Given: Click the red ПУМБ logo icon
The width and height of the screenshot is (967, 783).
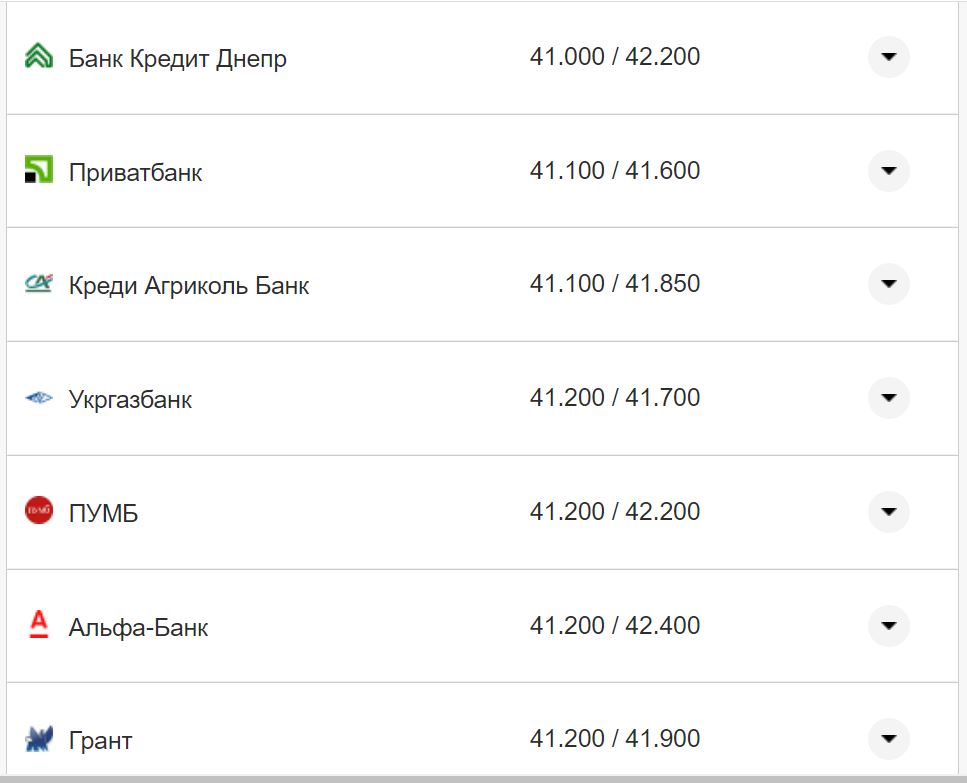Looking at the screenshot, I should tap(38, 512).
